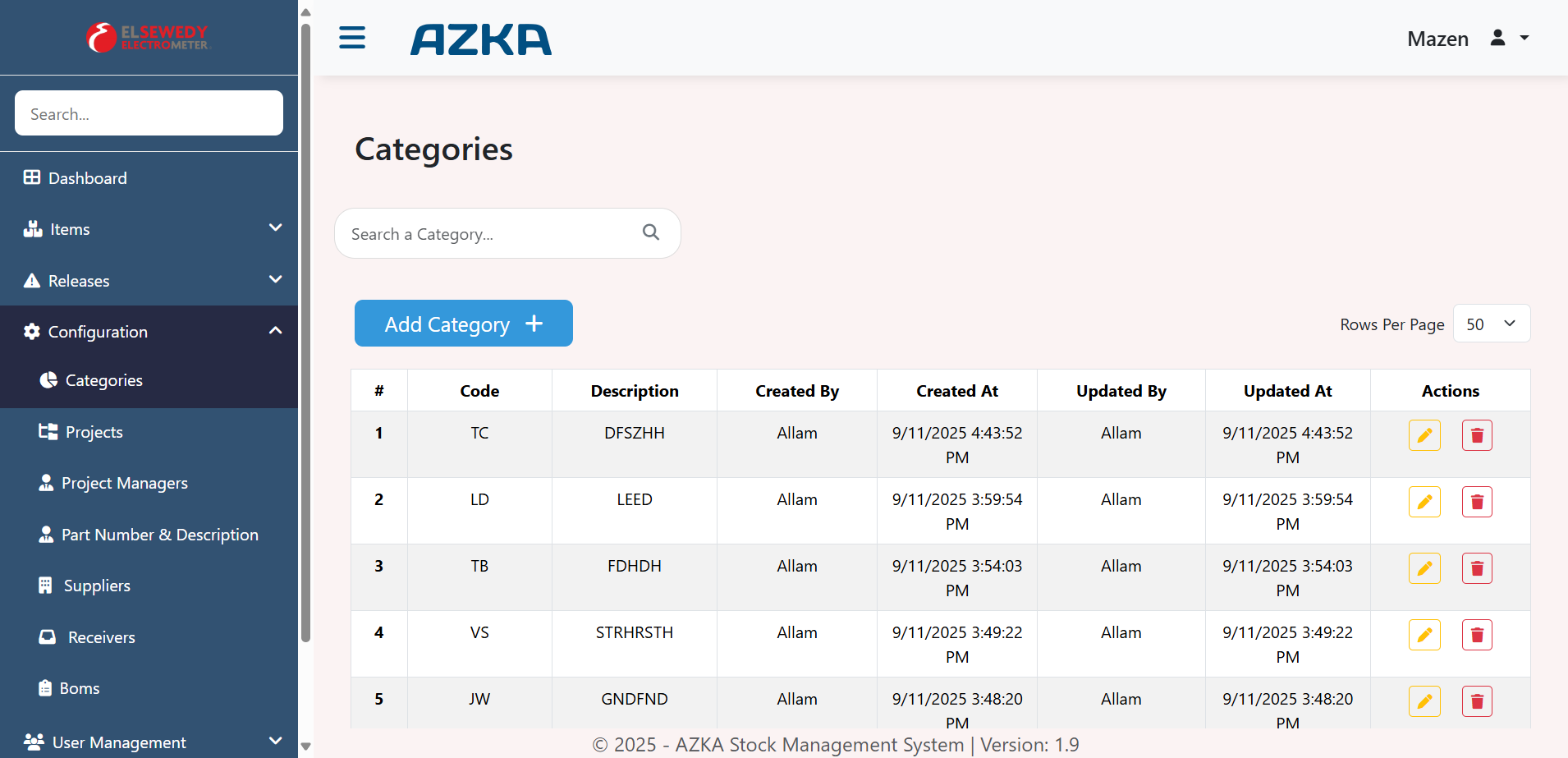Delete the LD category using trash icon
Screen dimensions: 1568x758
[1476, 502]
